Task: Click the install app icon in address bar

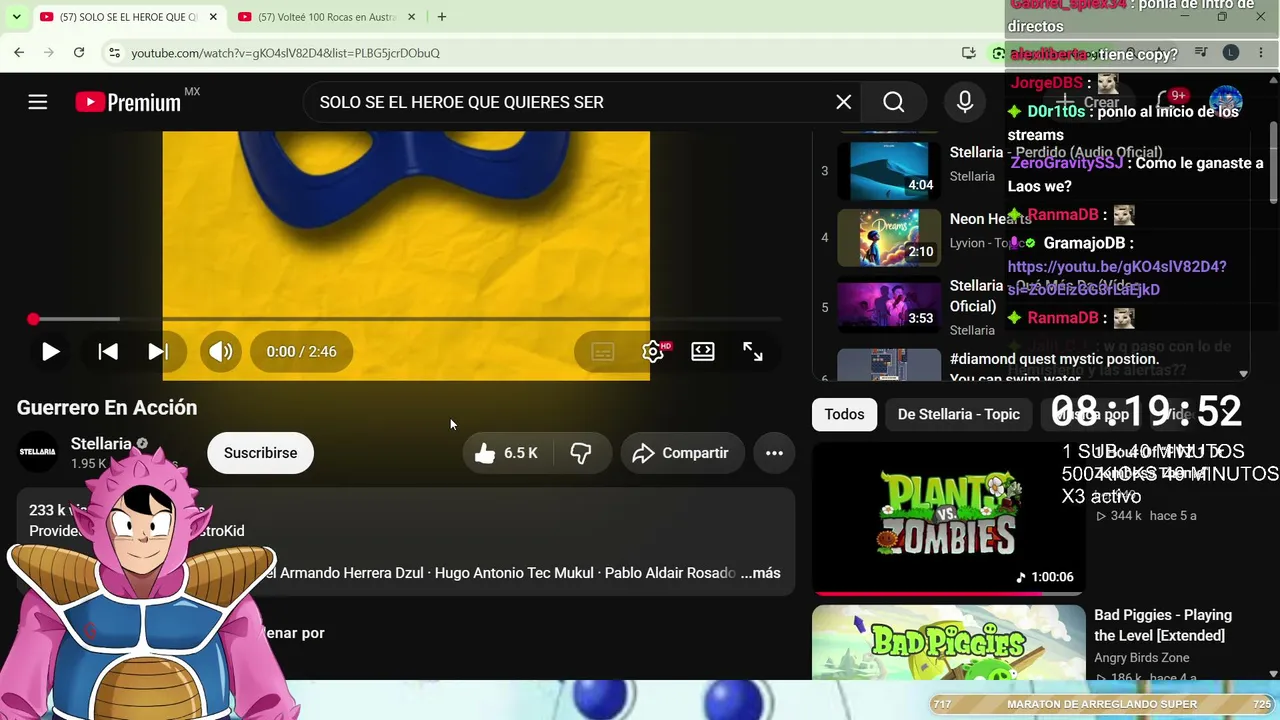Action: point(968,53)
